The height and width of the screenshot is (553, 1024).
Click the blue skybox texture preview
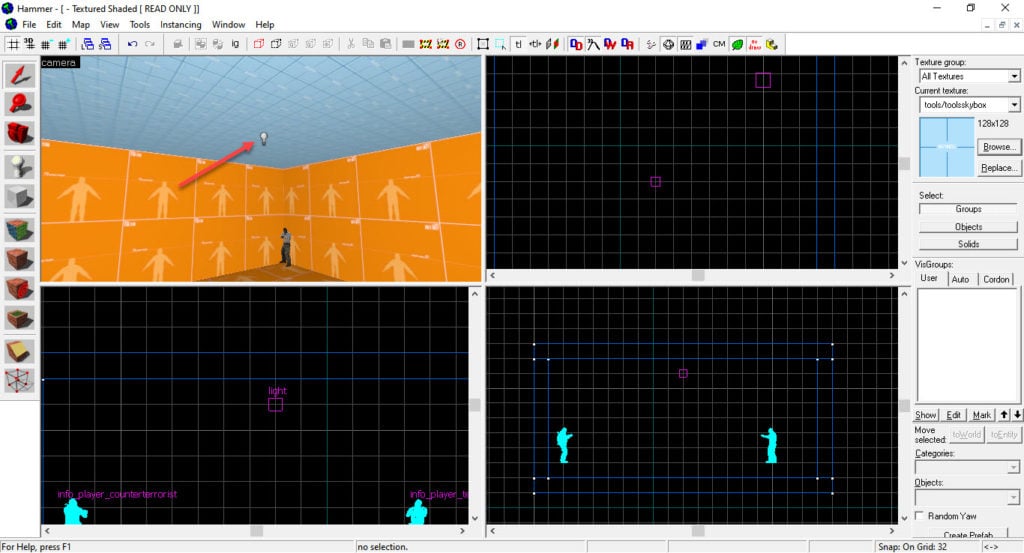pos(946,147)
